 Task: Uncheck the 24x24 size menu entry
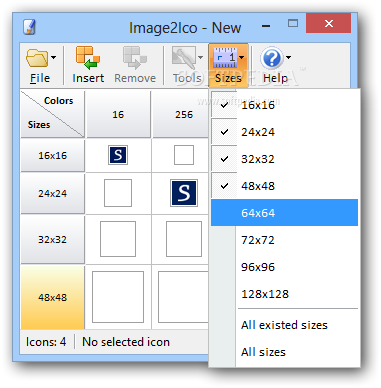[x=284, y=132]
